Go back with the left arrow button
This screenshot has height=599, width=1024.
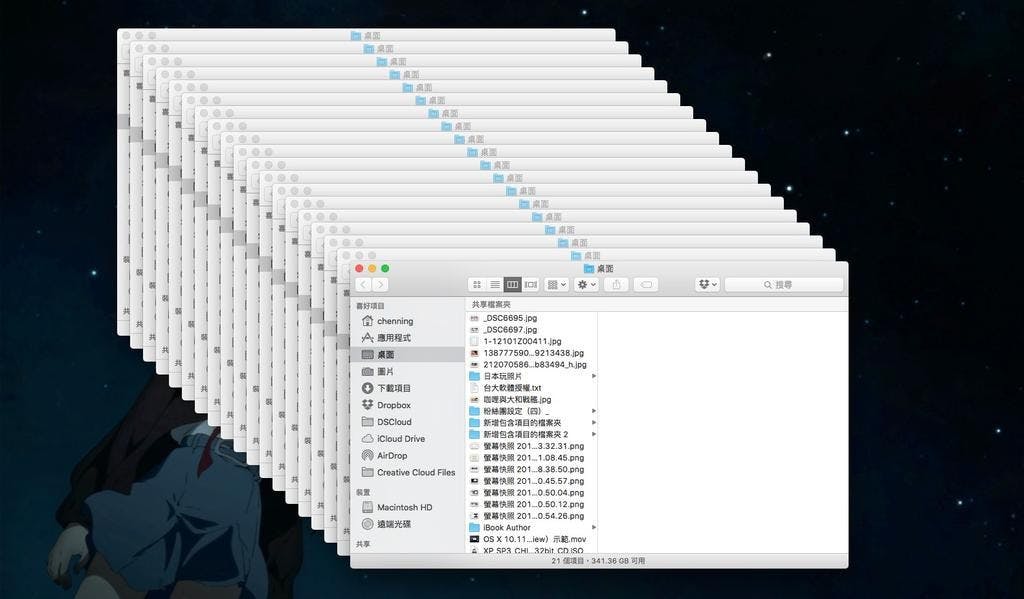[364, 285]
